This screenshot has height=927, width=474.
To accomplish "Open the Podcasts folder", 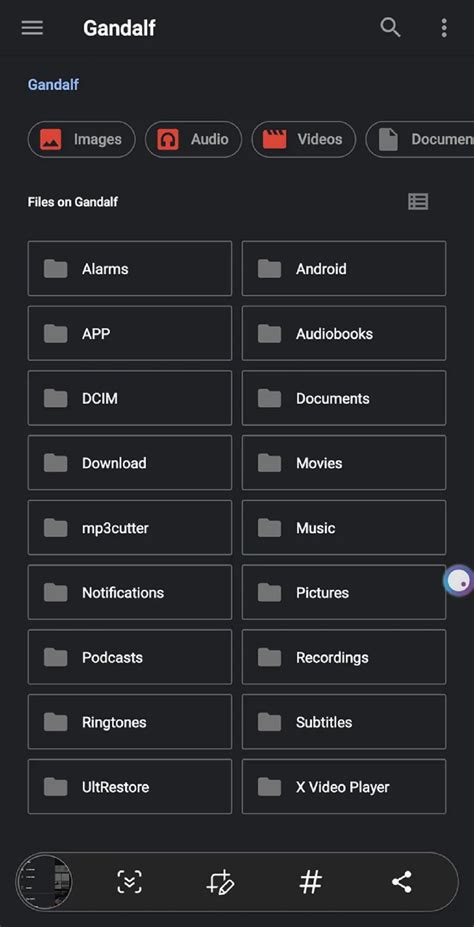I will (x=129, y=657).
